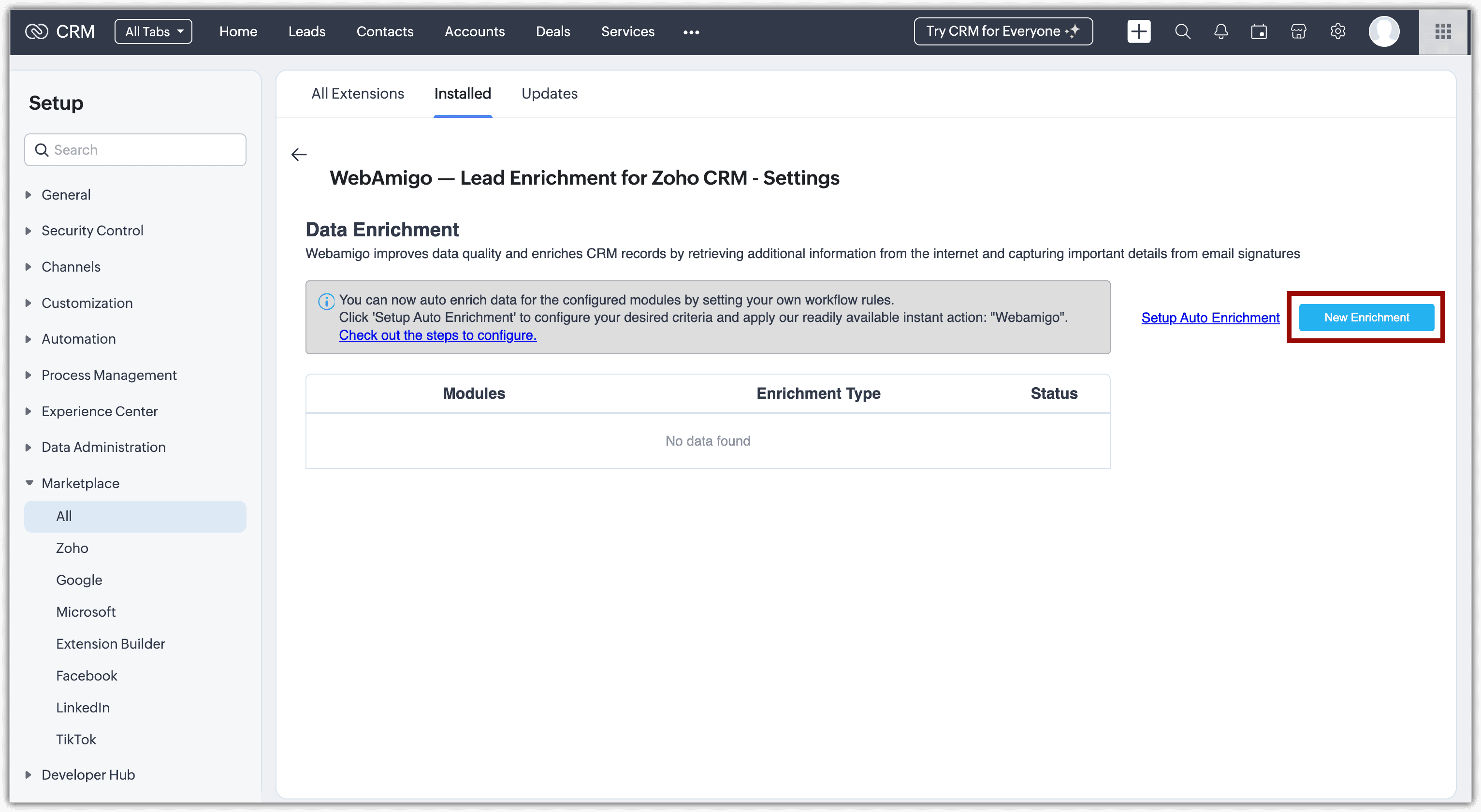1481x812 pixels.
Task: Open the Setup Auto Enrichment link
Action: click(x=1210, y=318)
